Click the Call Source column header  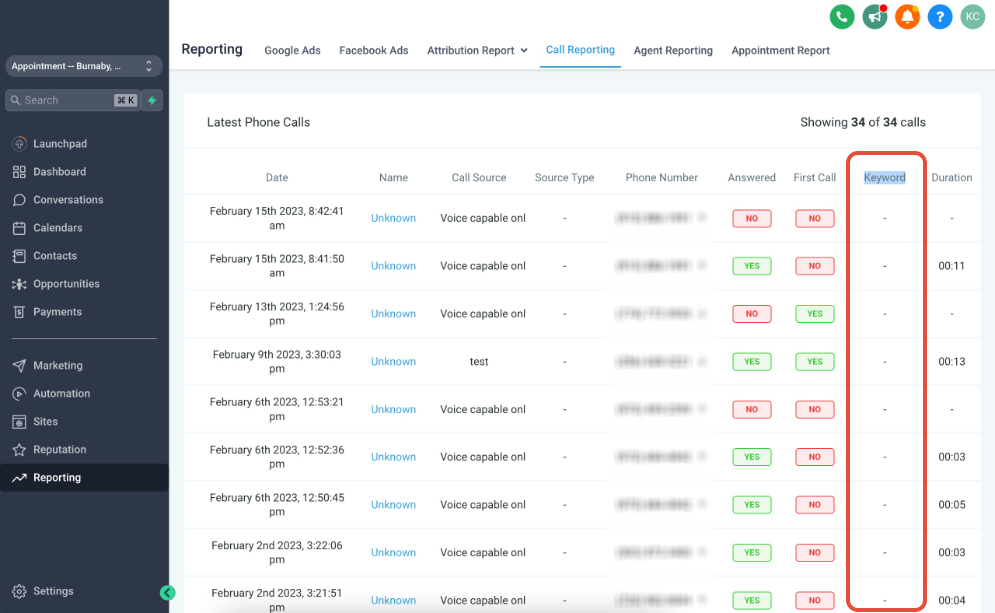[478, 178]
